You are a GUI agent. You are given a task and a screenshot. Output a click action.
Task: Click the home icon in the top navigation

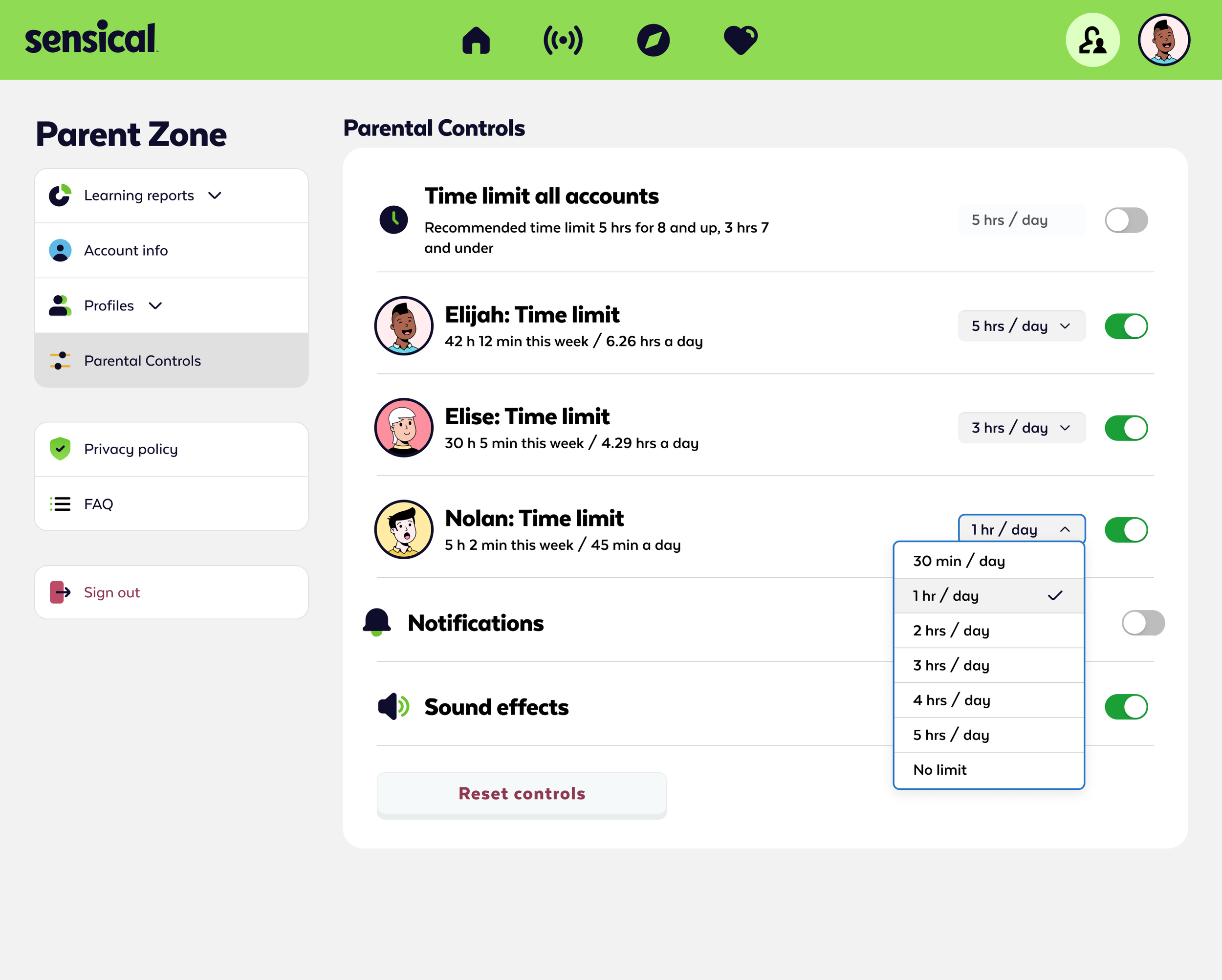click(x=477, y=40)
